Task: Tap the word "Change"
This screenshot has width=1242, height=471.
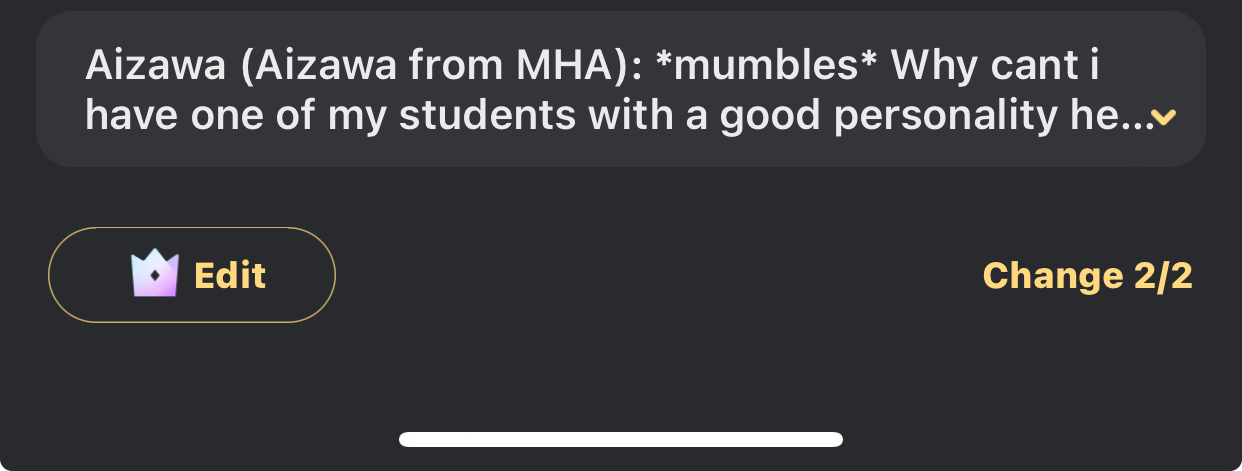Action: pyautogui.click(x=1053, y=275)
